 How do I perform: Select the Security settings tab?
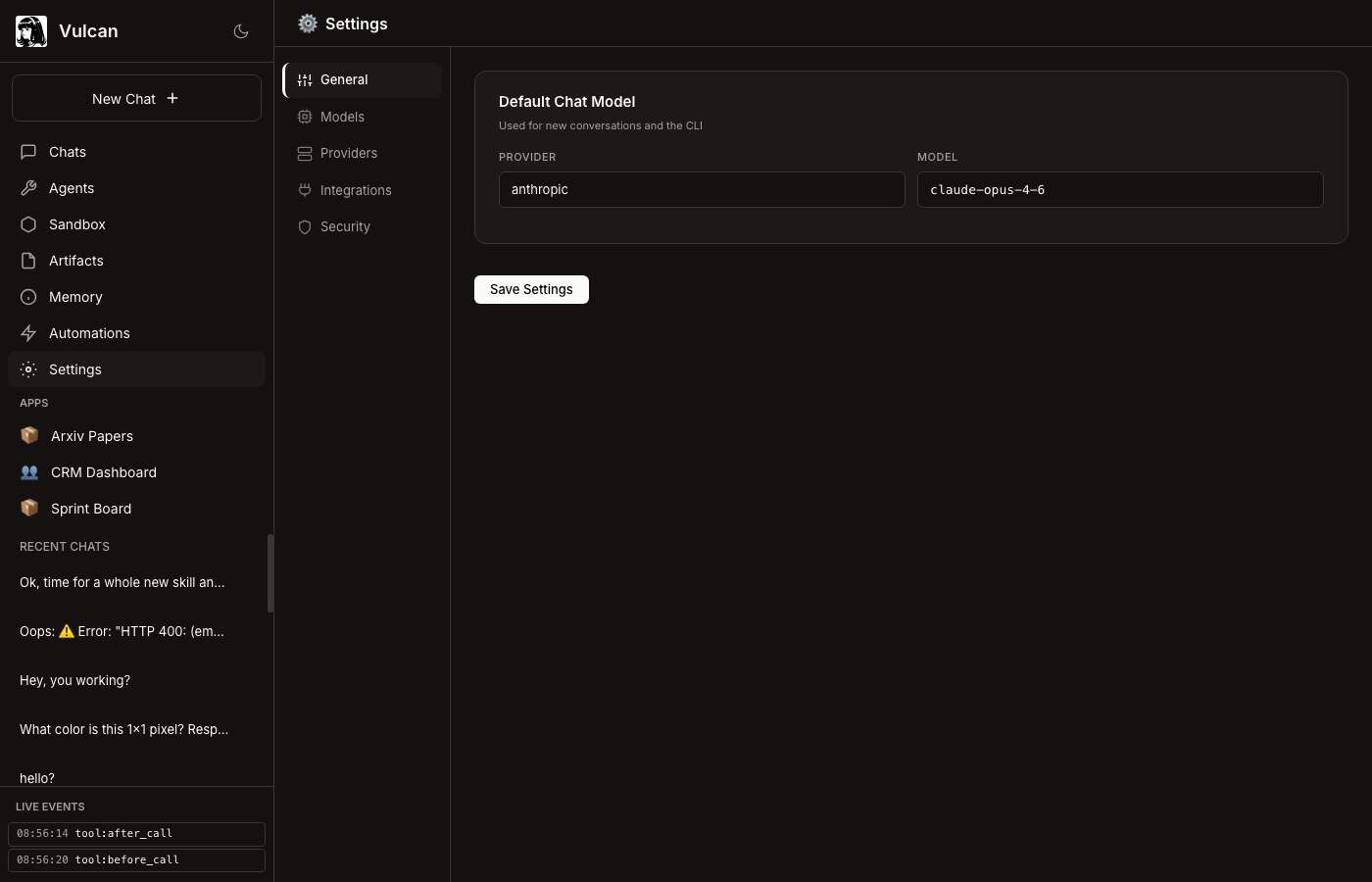tap(345, 226)
